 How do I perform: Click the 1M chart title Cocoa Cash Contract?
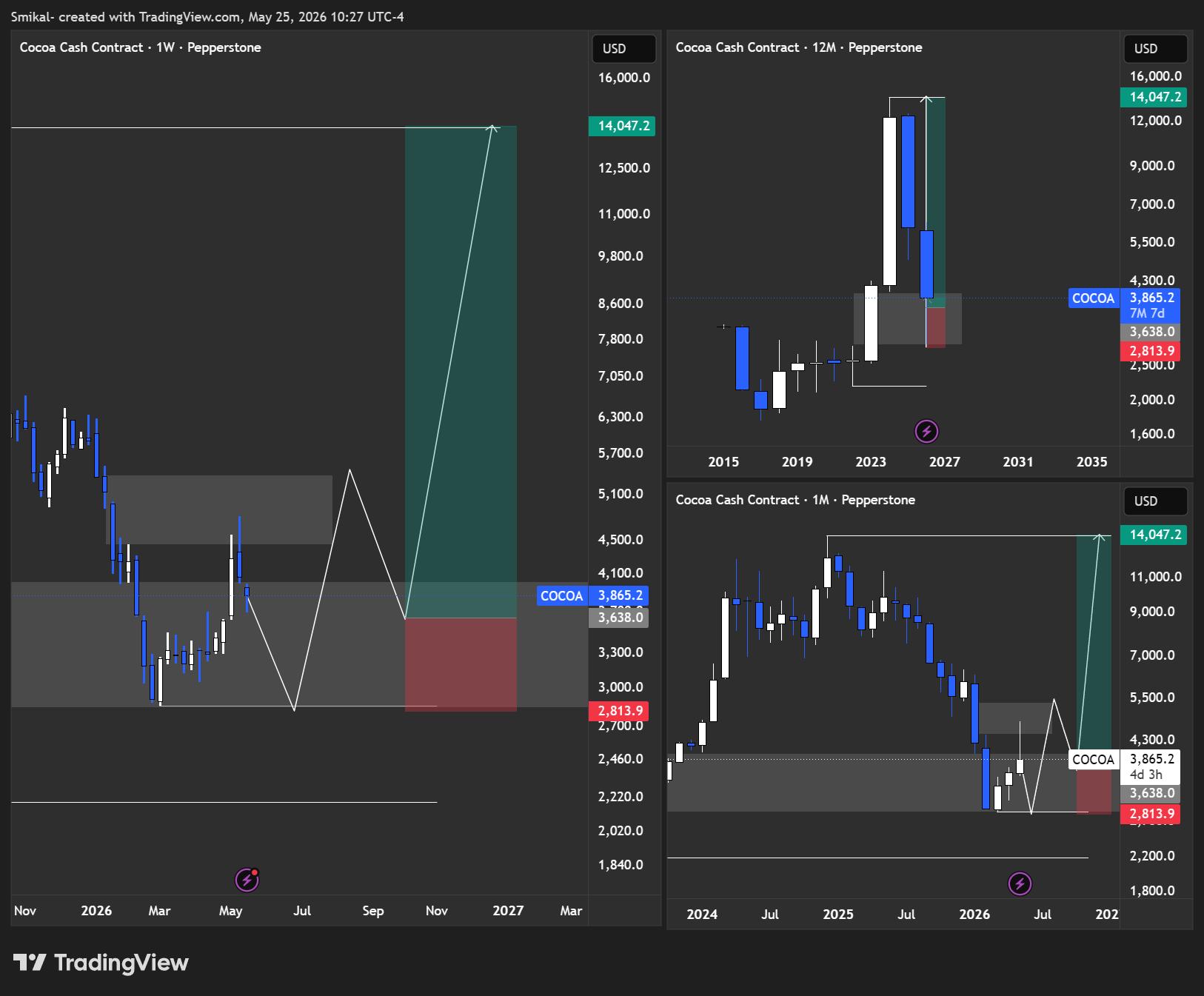click(x=795, y=500)
